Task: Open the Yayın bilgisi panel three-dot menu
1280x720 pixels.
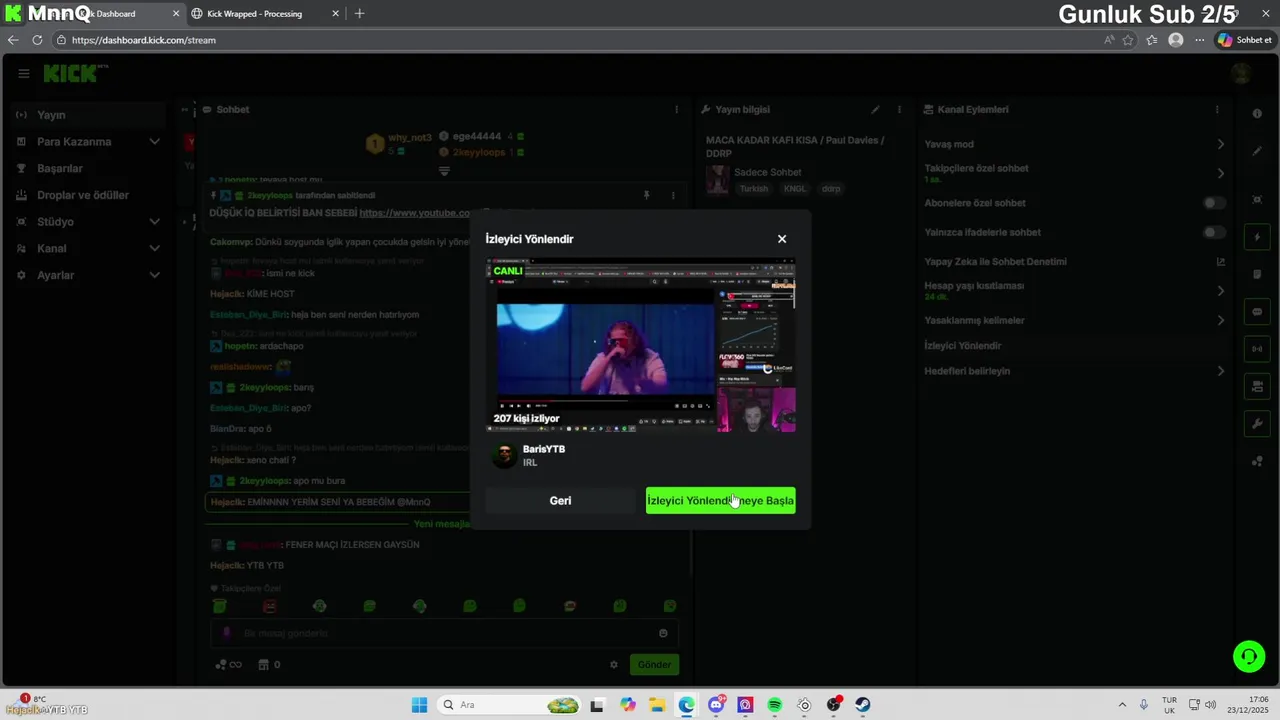Action: [899, 110]
